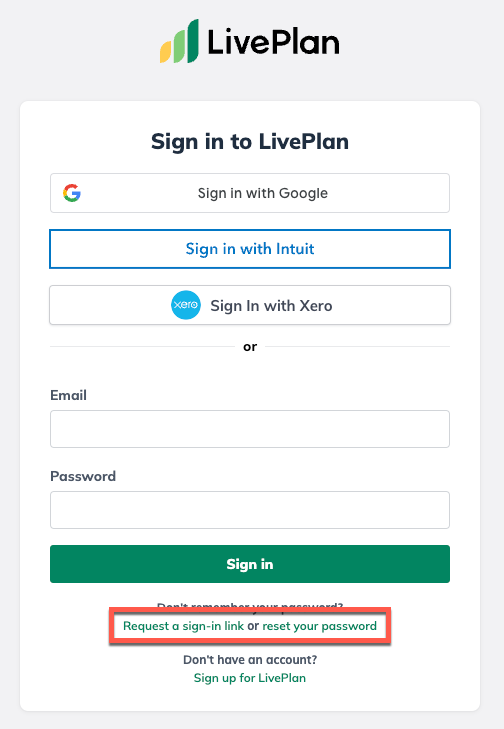
Task: Click the Password field label
Action: point(83,476)
